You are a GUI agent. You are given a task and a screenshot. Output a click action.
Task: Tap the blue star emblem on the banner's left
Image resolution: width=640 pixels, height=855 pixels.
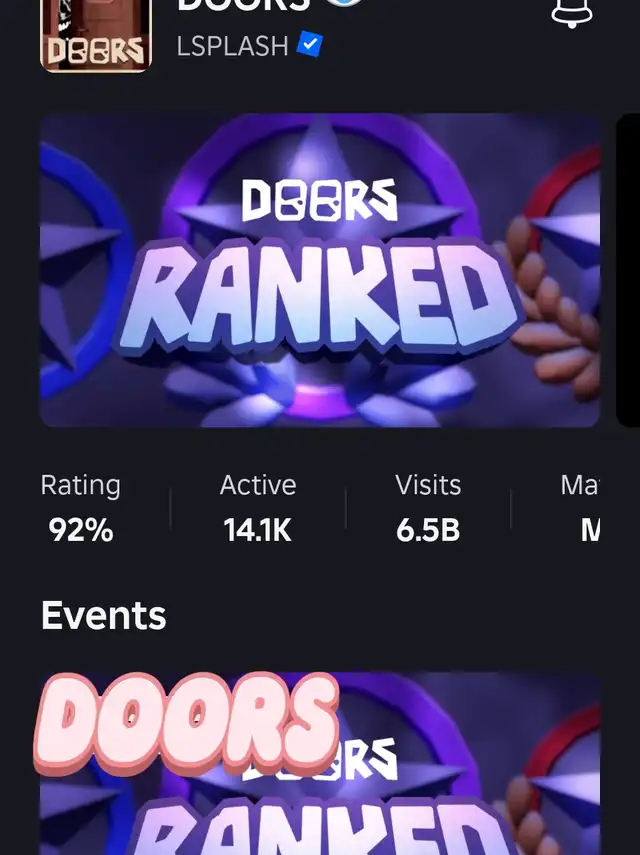click(x=76, y=267)
